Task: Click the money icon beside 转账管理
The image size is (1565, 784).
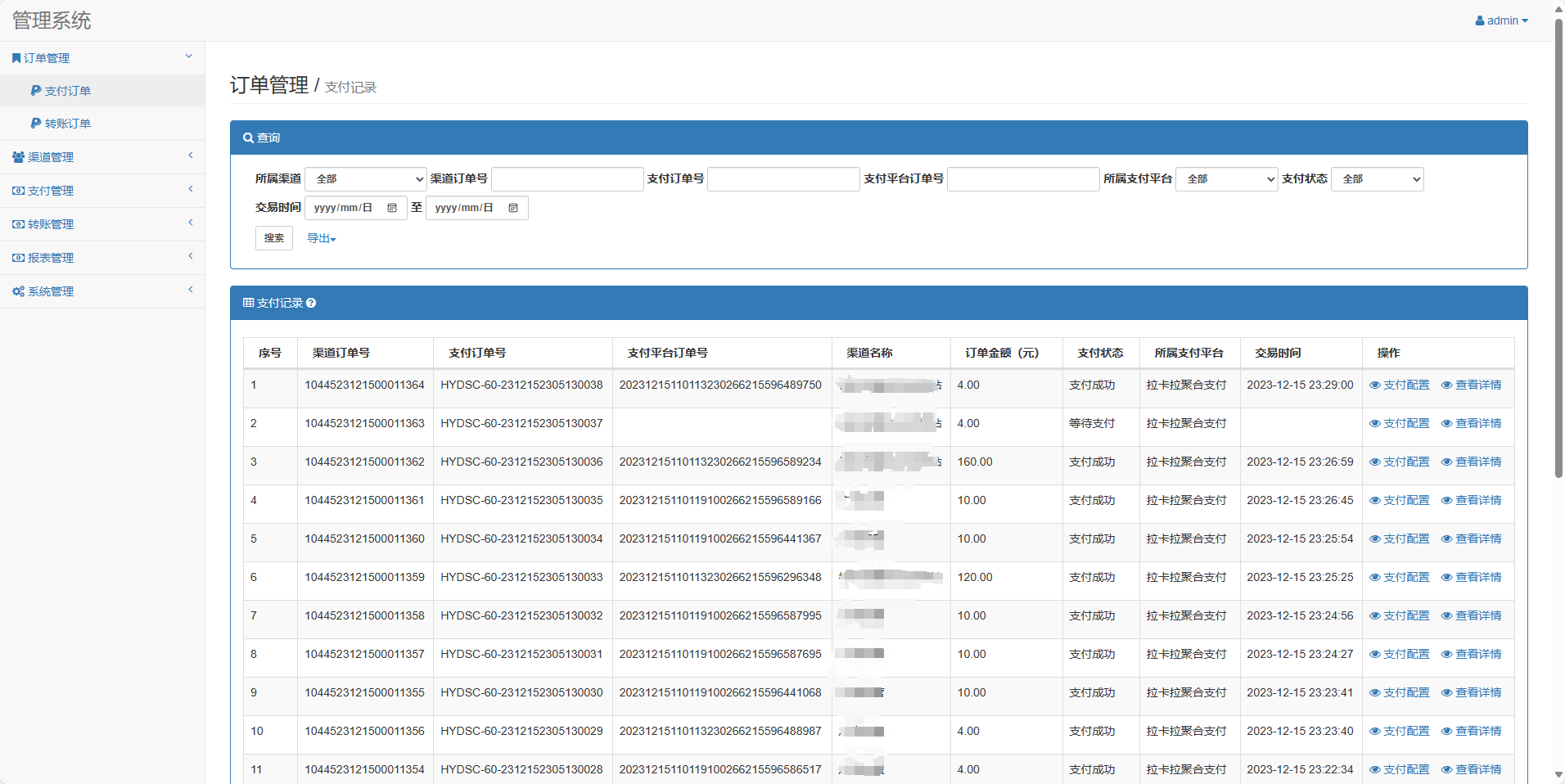Action: click(18, 224)
